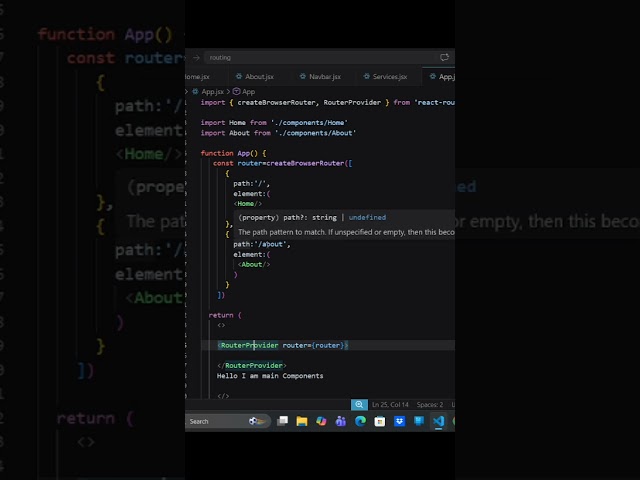Click the opening <RouterProvider router={router}> tag
This screenshot has height=480, width=640.
click(x=282, y=345)
